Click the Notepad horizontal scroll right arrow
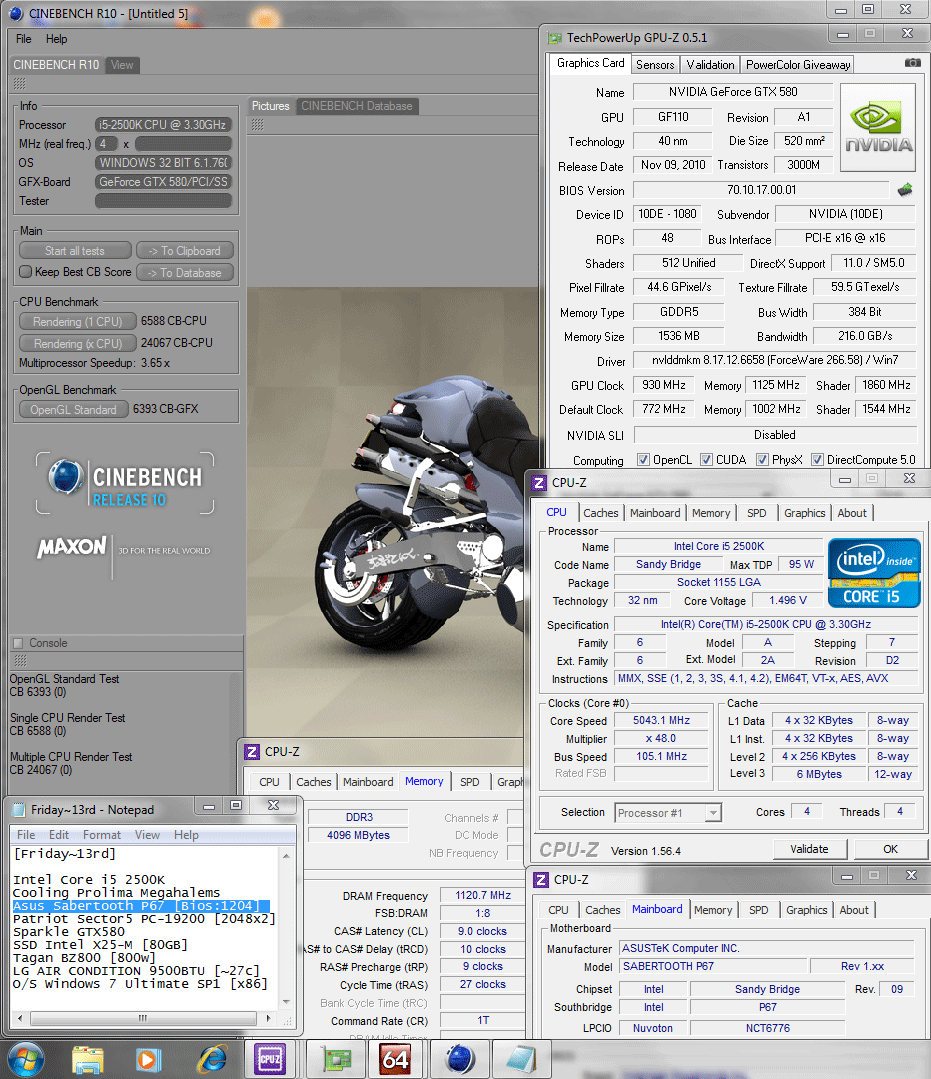This screenshot has width=931, height=1079. tap(268, 1018)
